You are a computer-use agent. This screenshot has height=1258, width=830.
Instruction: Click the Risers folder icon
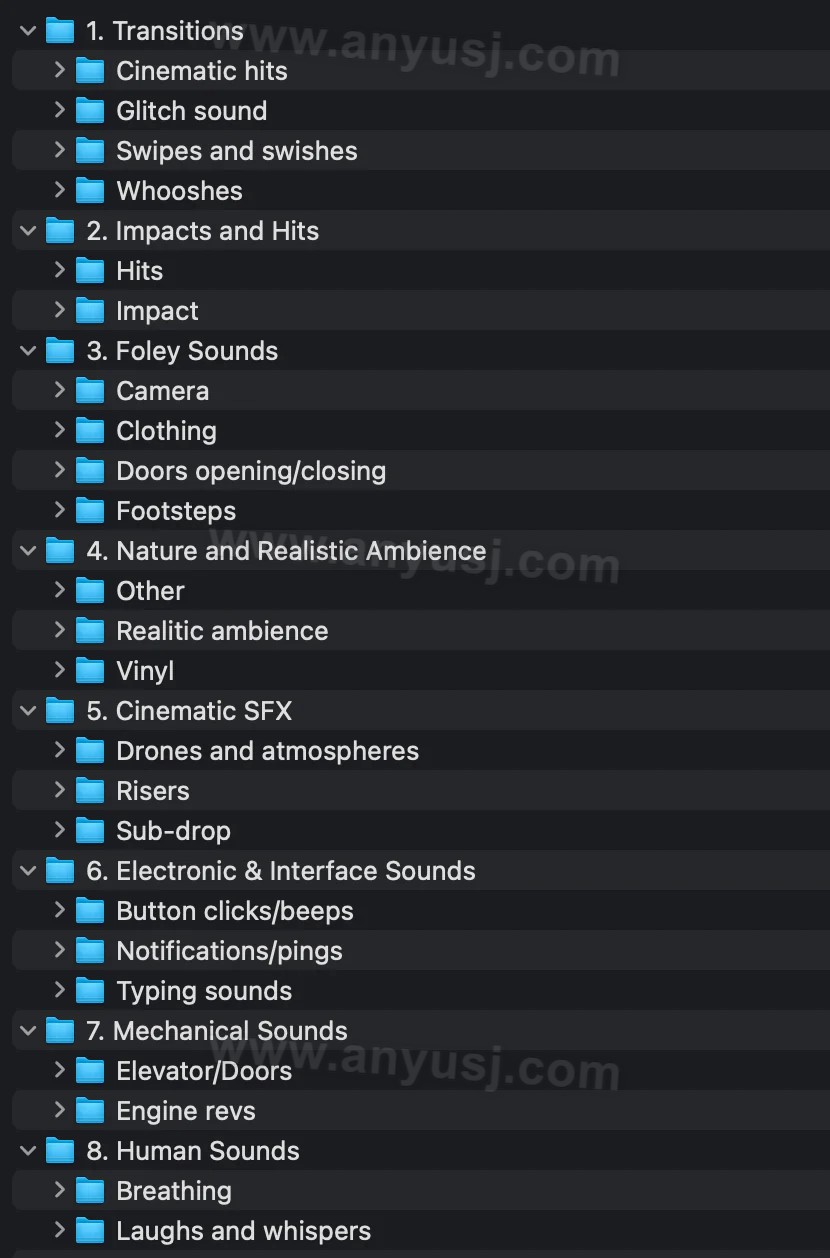point(90,791)
